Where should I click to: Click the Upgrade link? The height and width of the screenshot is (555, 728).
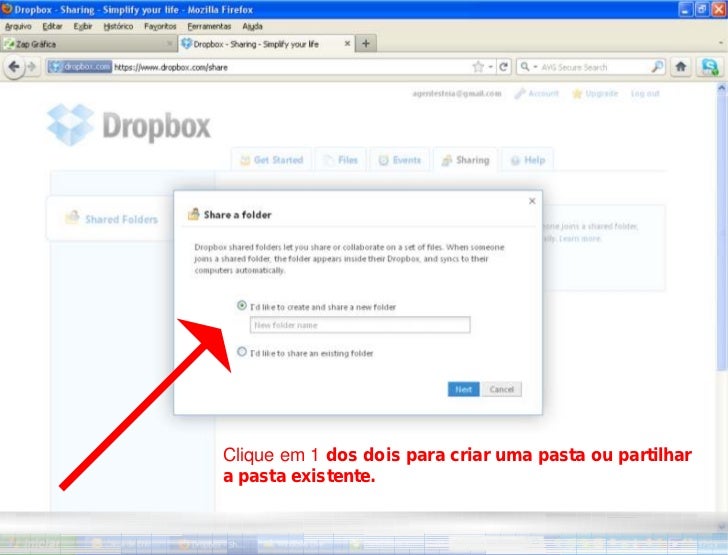coord(595,93)
